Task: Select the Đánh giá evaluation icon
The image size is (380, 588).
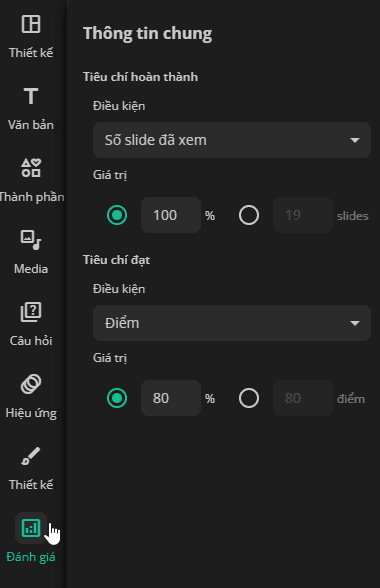Action: click(31, 528)
